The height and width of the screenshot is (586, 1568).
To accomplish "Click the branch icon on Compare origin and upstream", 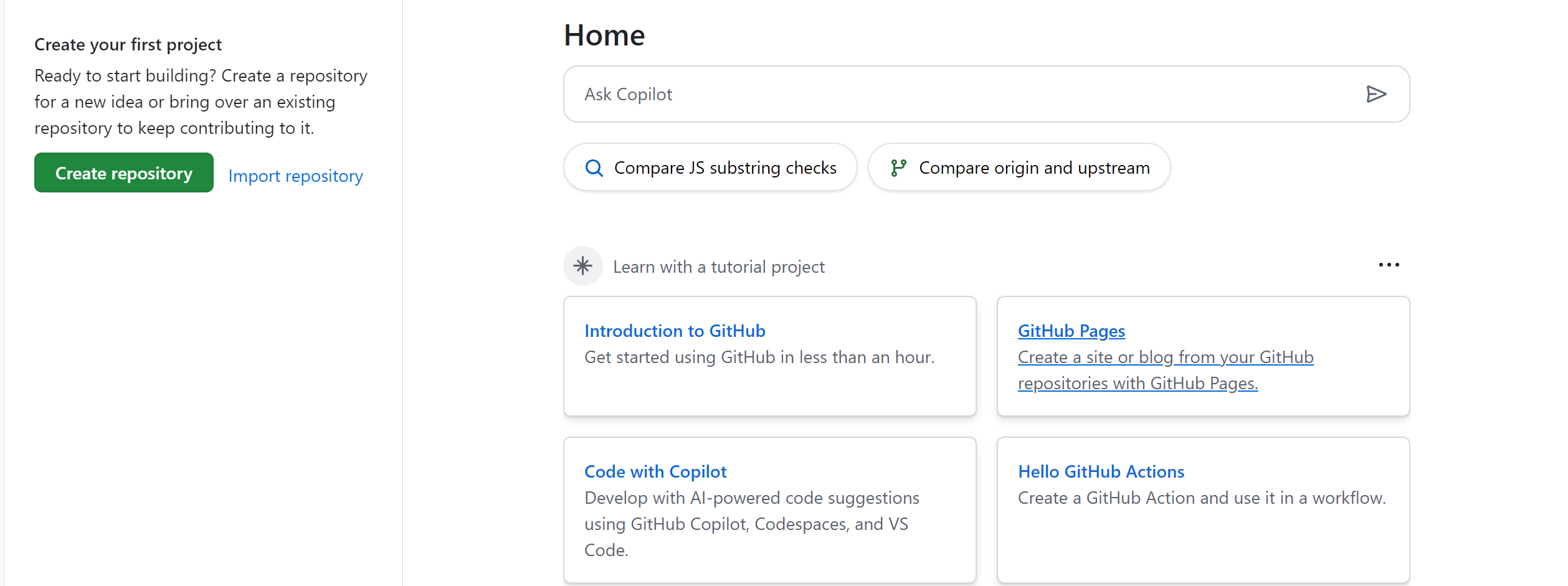I will 898,167.
